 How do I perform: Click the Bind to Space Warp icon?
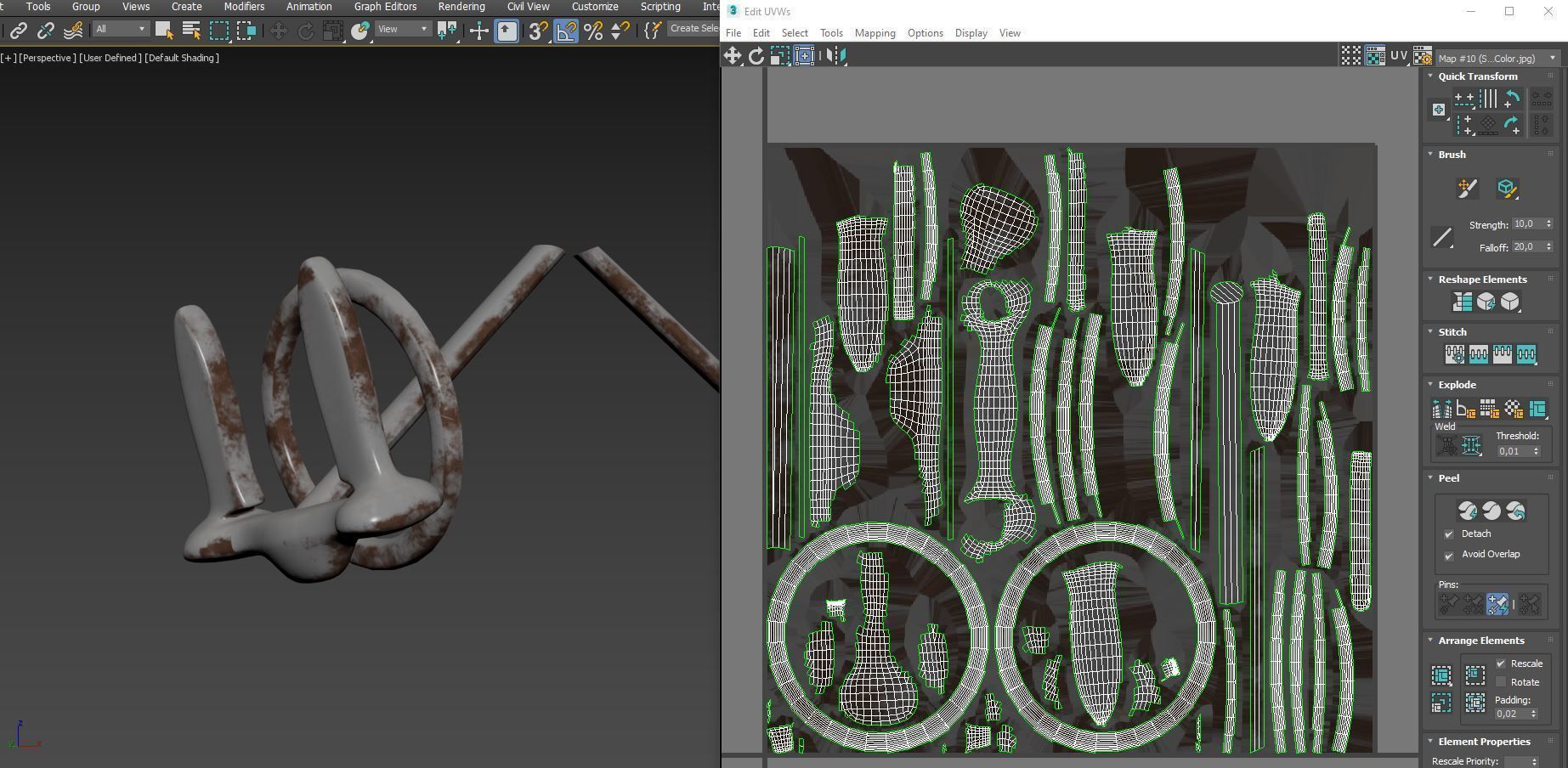pos(73,31)
